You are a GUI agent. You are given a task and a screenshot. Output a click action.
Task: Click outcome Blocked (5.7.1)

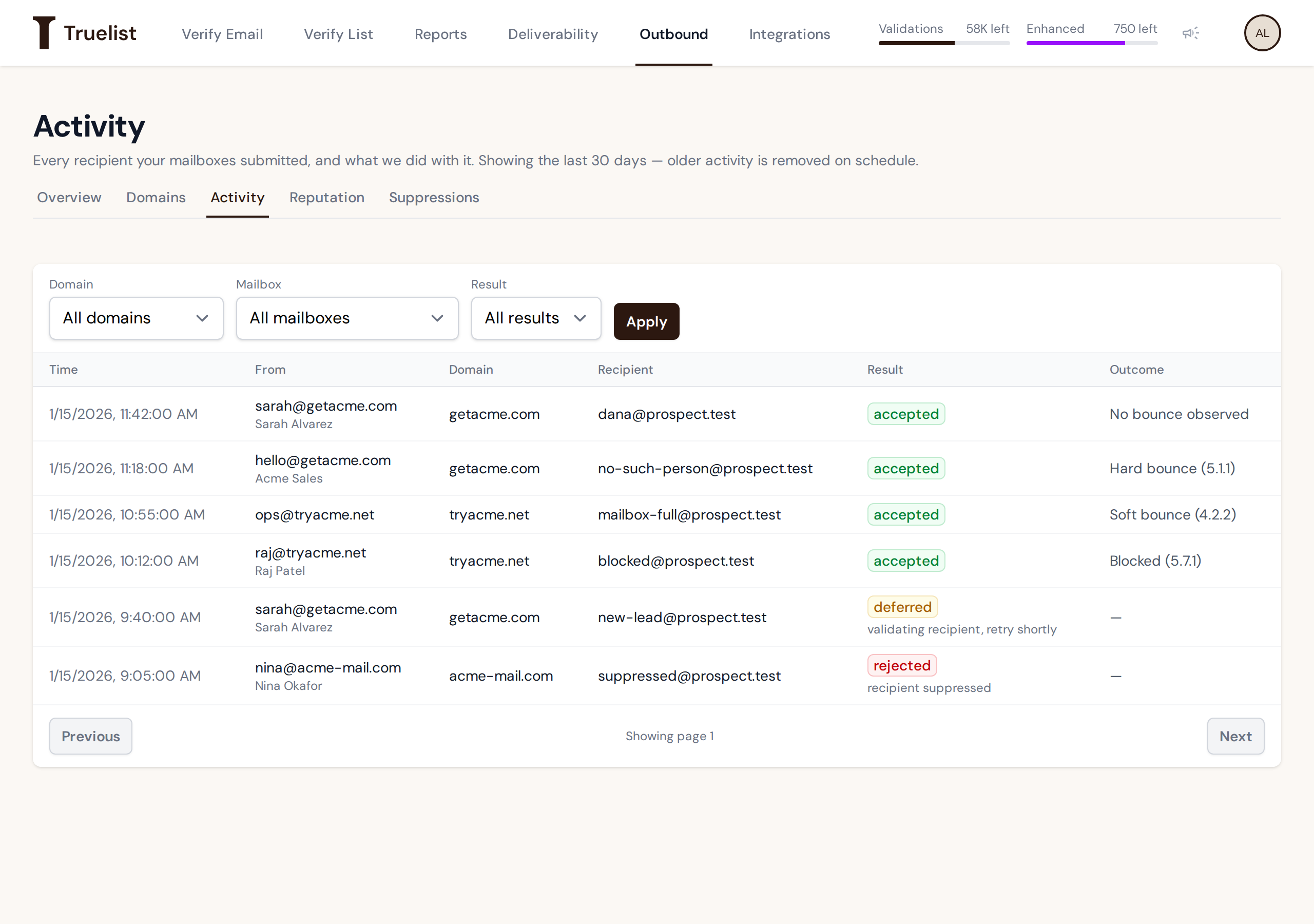(x=1155, y=561)
